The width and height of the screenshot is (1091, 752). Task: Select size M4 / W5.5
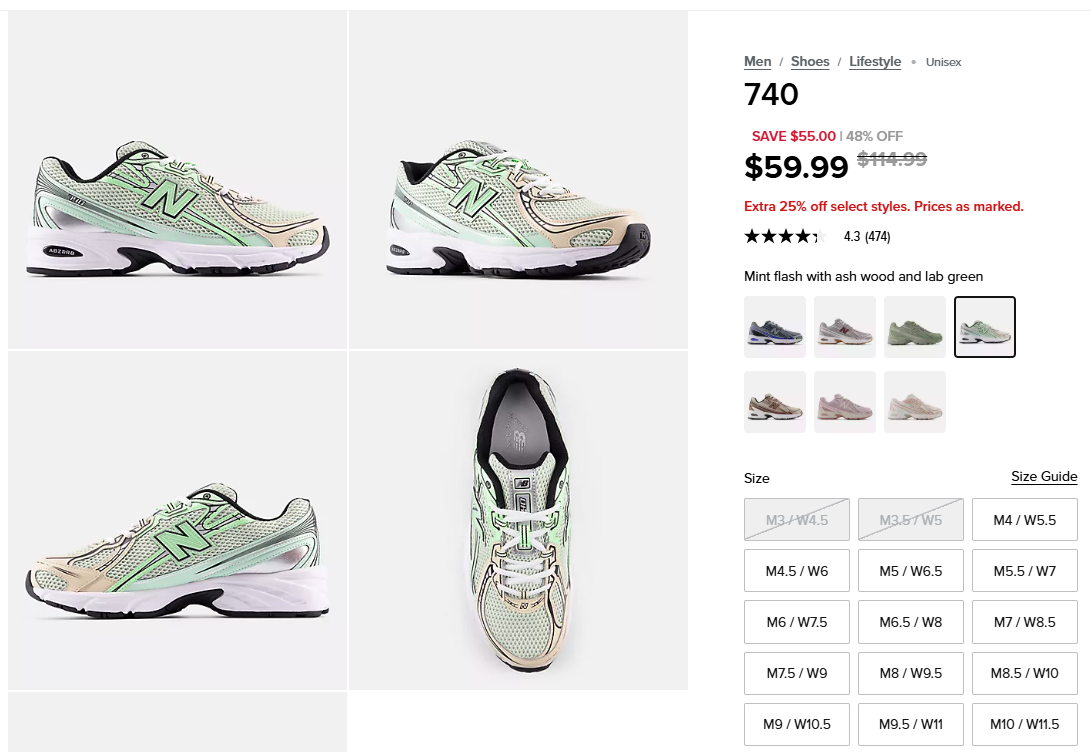point(1025,520)
